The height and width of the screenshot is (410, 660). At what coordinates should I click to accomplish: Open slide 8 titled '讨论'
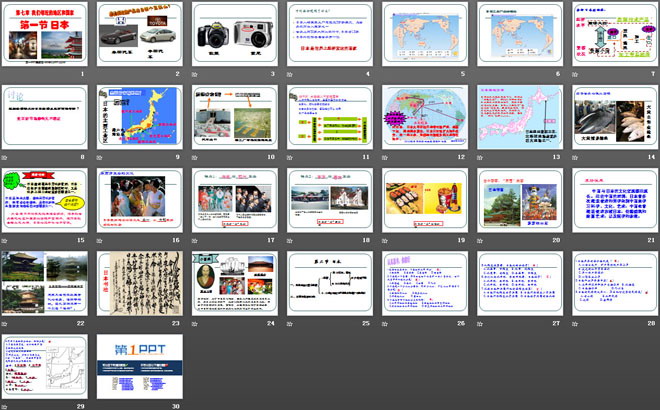pyautogui.click(x=44, y=116)
